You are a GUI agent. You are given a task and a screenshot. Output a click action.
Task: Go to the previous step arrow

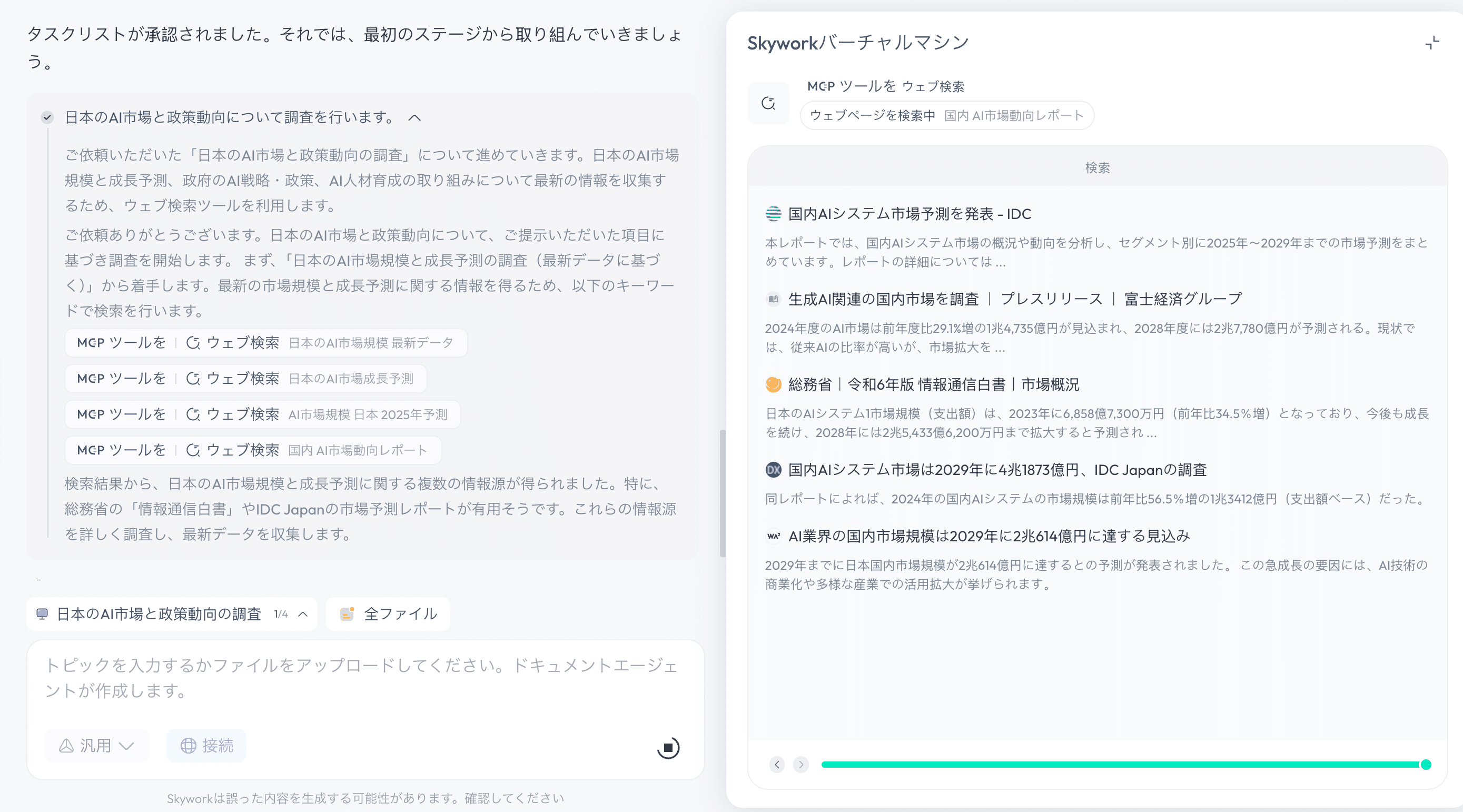click(777, 764)
